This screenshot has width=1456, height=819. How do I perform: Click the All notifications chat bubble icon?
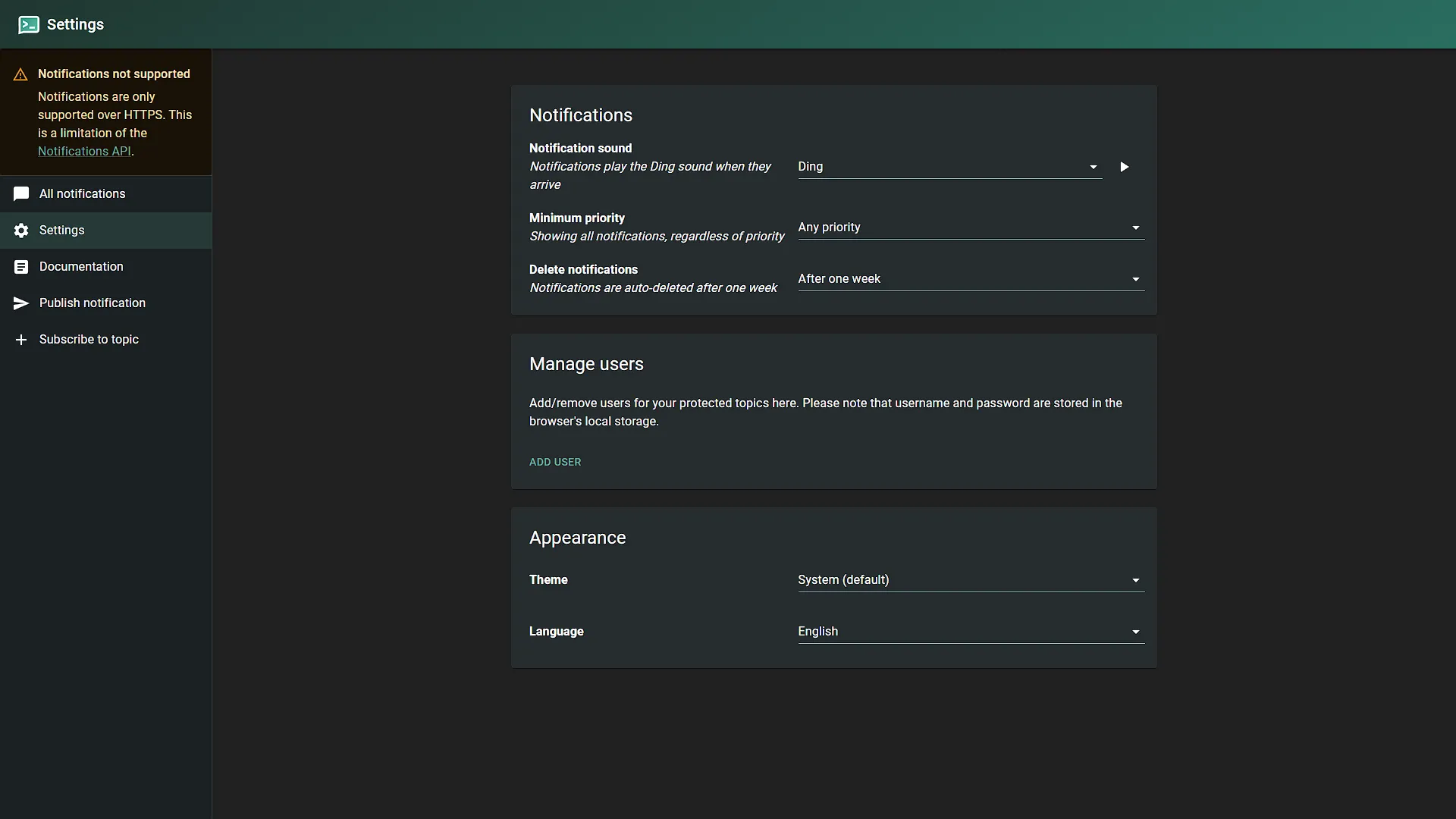point(21,194)
